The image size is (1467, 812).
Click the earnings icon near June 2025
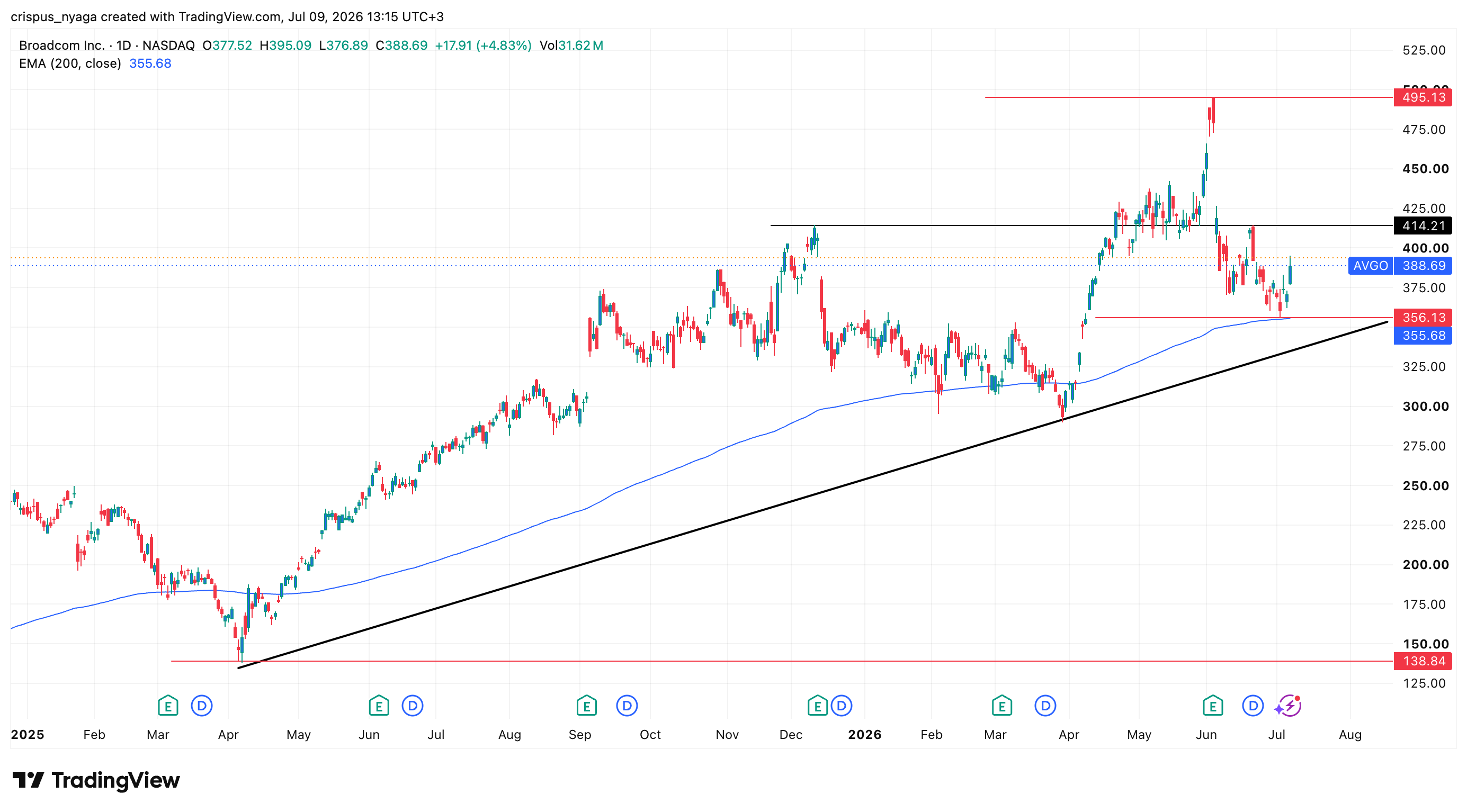(x=379, y=706)
